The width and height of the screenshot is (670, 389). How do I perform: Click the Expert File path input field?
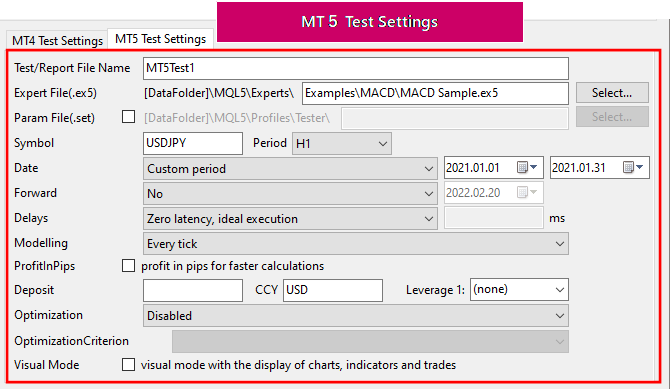click(435, 93)
